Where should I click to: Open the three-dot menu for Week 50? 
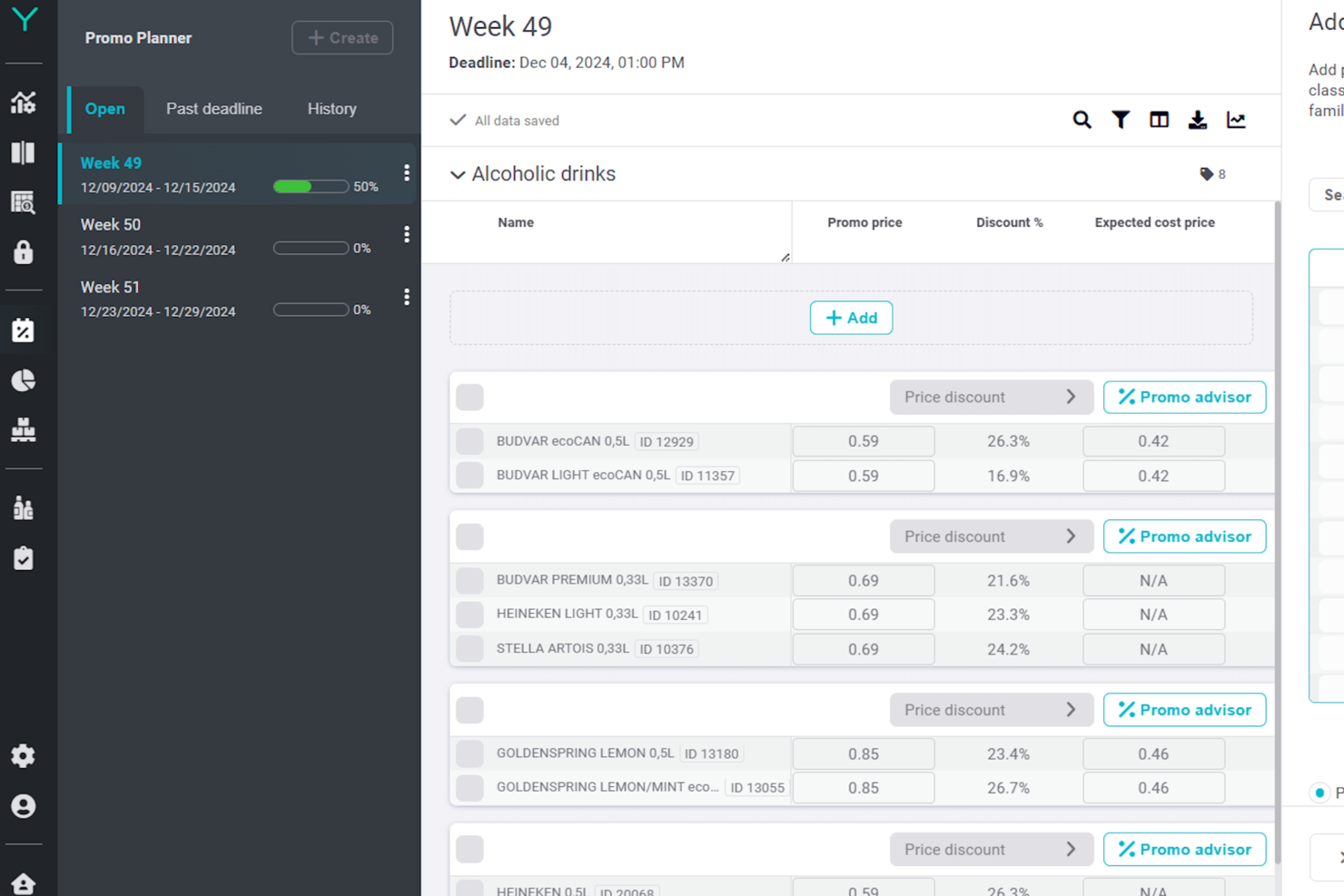tap(406, 234)
